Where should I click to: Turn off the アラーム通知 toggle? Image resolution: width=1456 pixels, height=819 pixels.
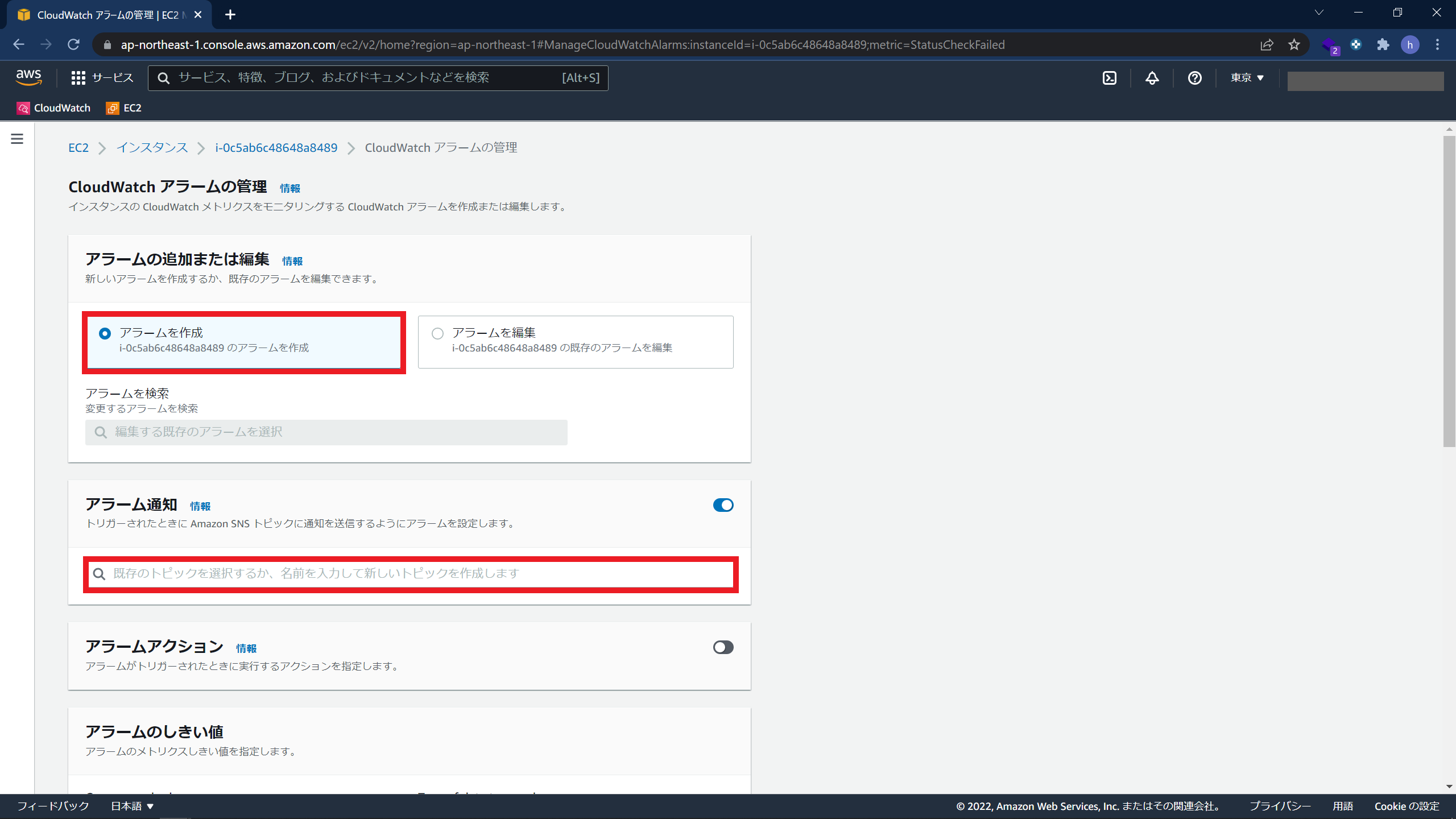(723, 505)
